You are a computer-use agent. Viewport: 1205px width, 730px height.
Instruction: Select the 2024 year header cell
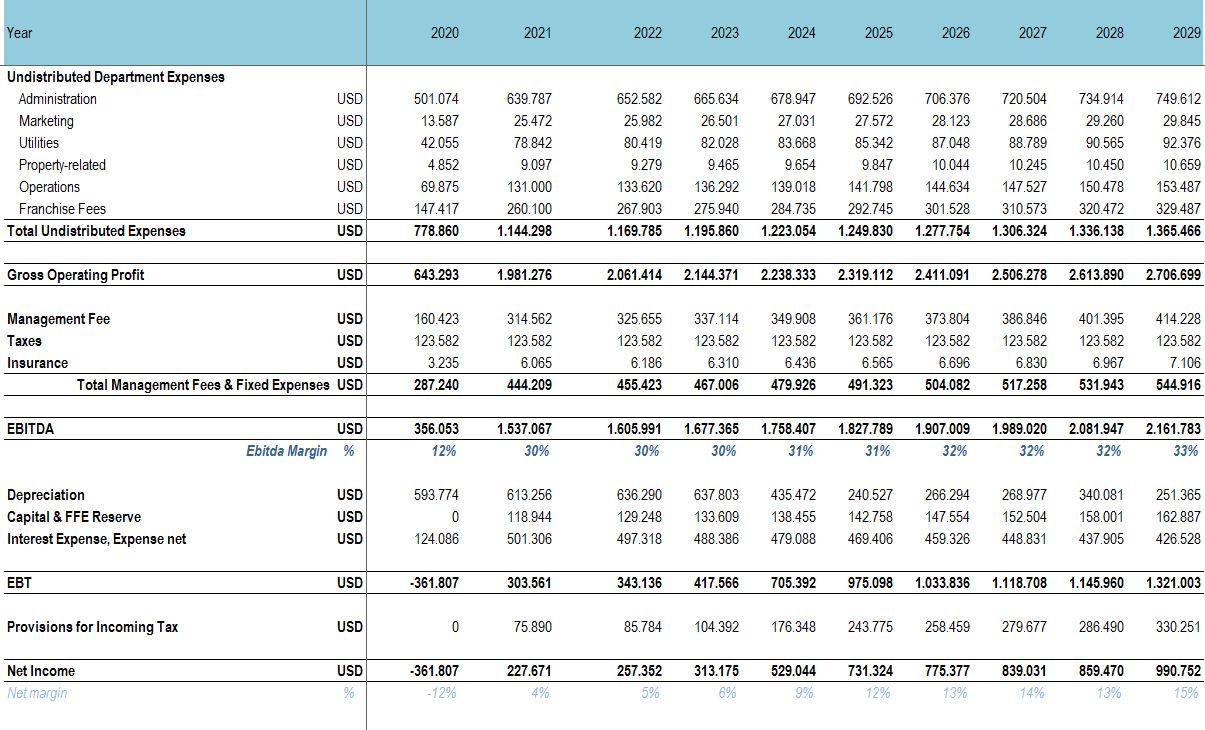click(801, 33)
